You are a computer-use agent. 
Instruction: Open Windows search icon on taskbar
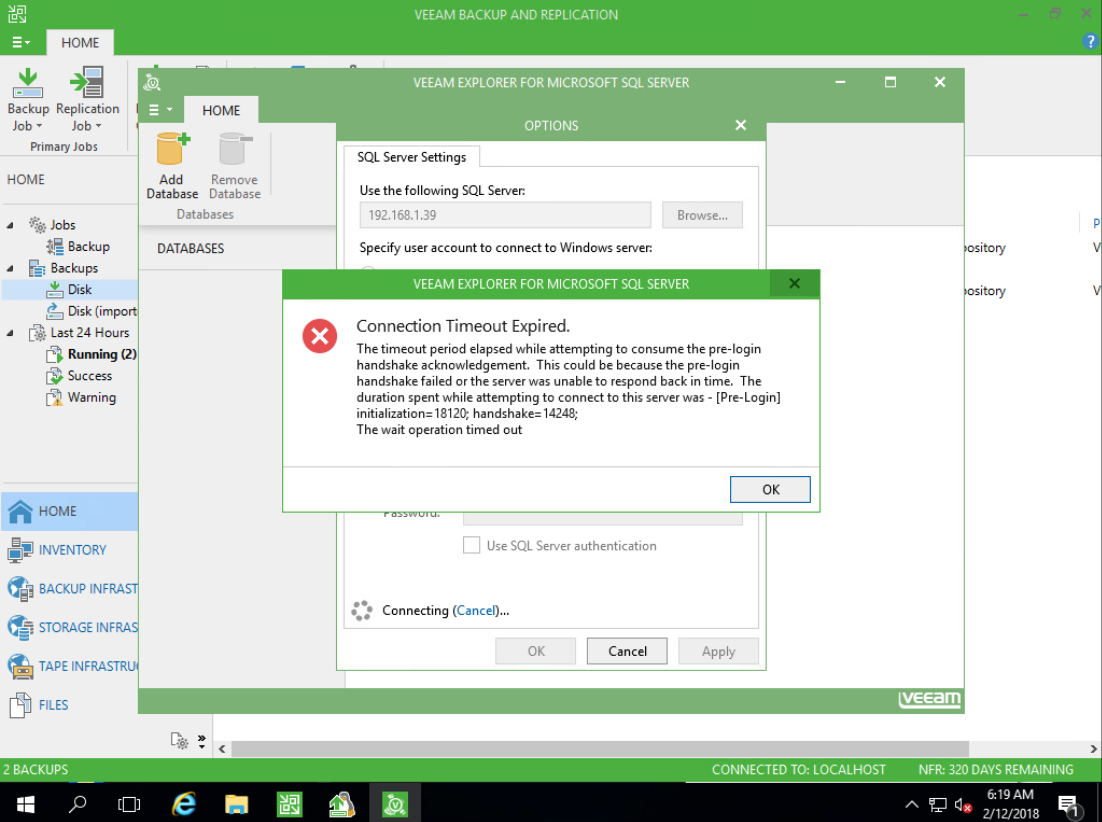[77, 803]
